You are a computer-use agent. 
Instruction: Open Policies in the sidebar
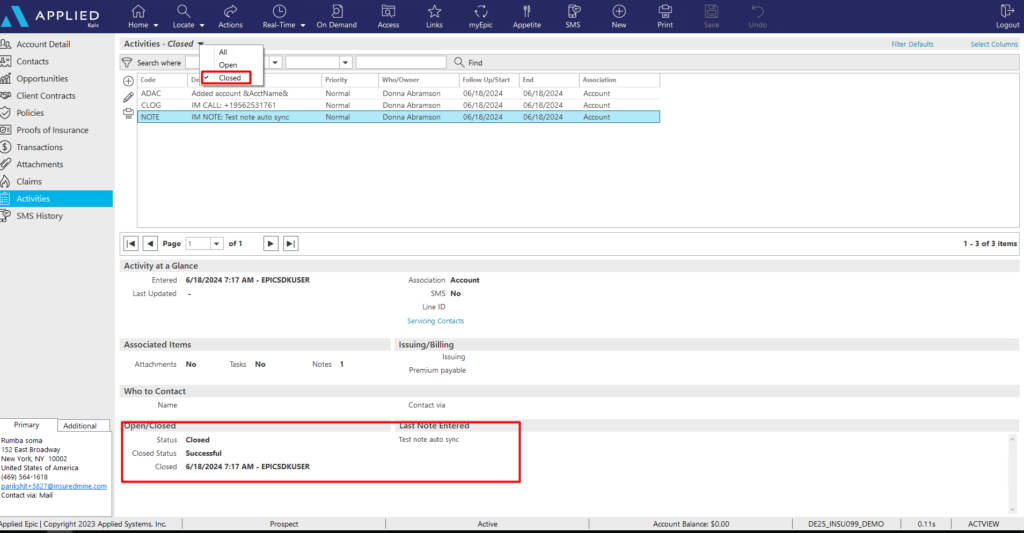click(30, 112)
